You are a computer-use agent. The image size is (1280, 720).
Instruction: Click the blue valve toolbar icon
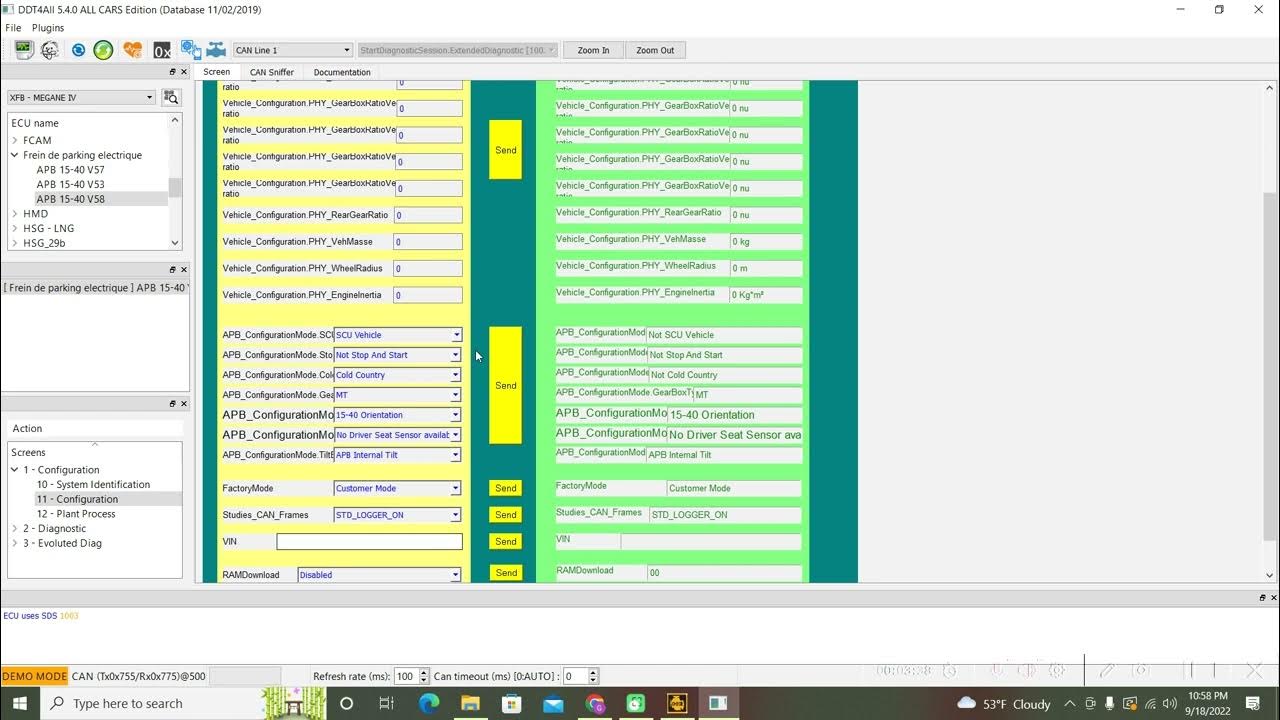pyautogui.click(x=216, y=50)
